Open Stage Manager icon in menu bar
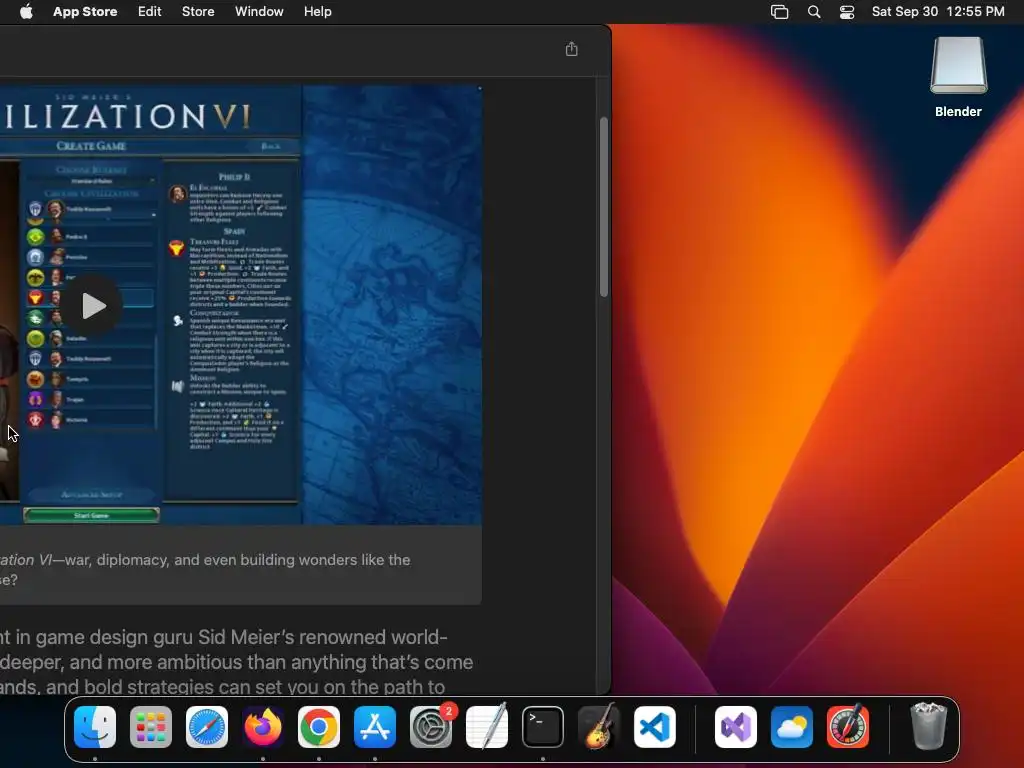The image size is (1024, 768). (x=780, y=12)
